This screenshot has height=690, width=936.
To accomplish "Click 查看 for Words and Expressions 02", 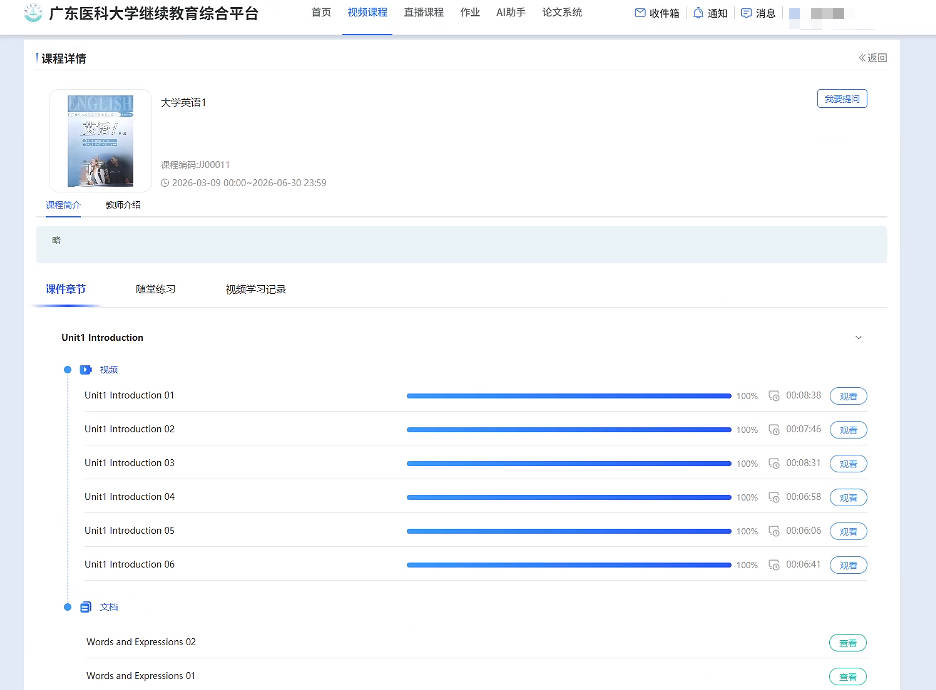I will click(847, 643).
